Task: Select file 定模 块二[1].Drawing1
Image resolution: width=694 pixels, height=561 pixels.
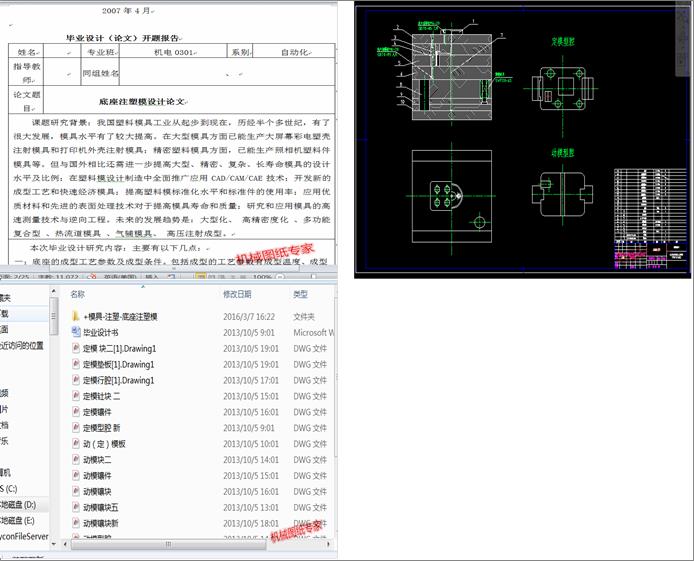Action: [120, 348]
